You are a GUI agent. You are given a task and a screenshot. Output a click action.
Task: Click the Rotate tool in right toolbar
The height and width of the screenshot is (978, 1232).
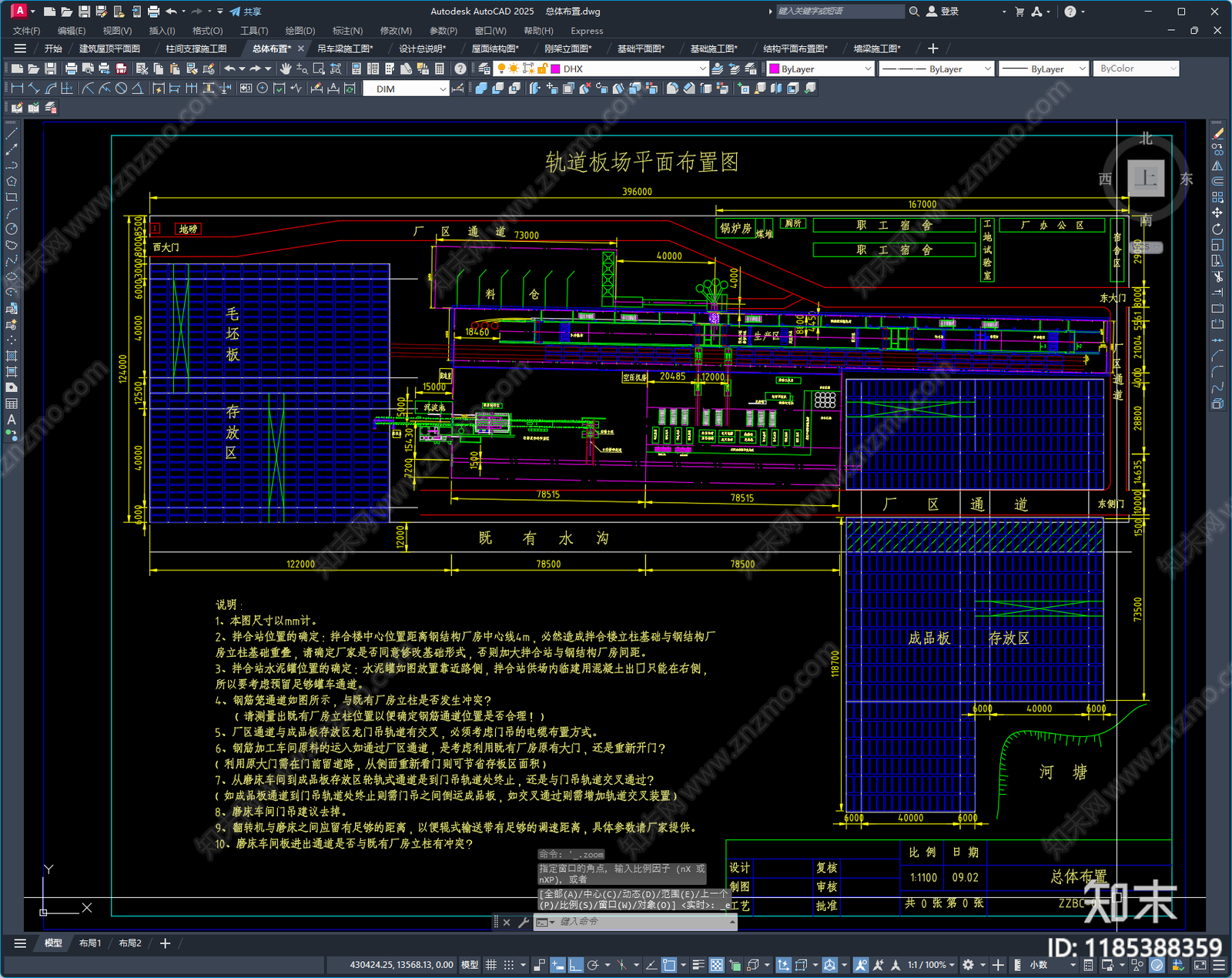click(x=1218, y=229)
